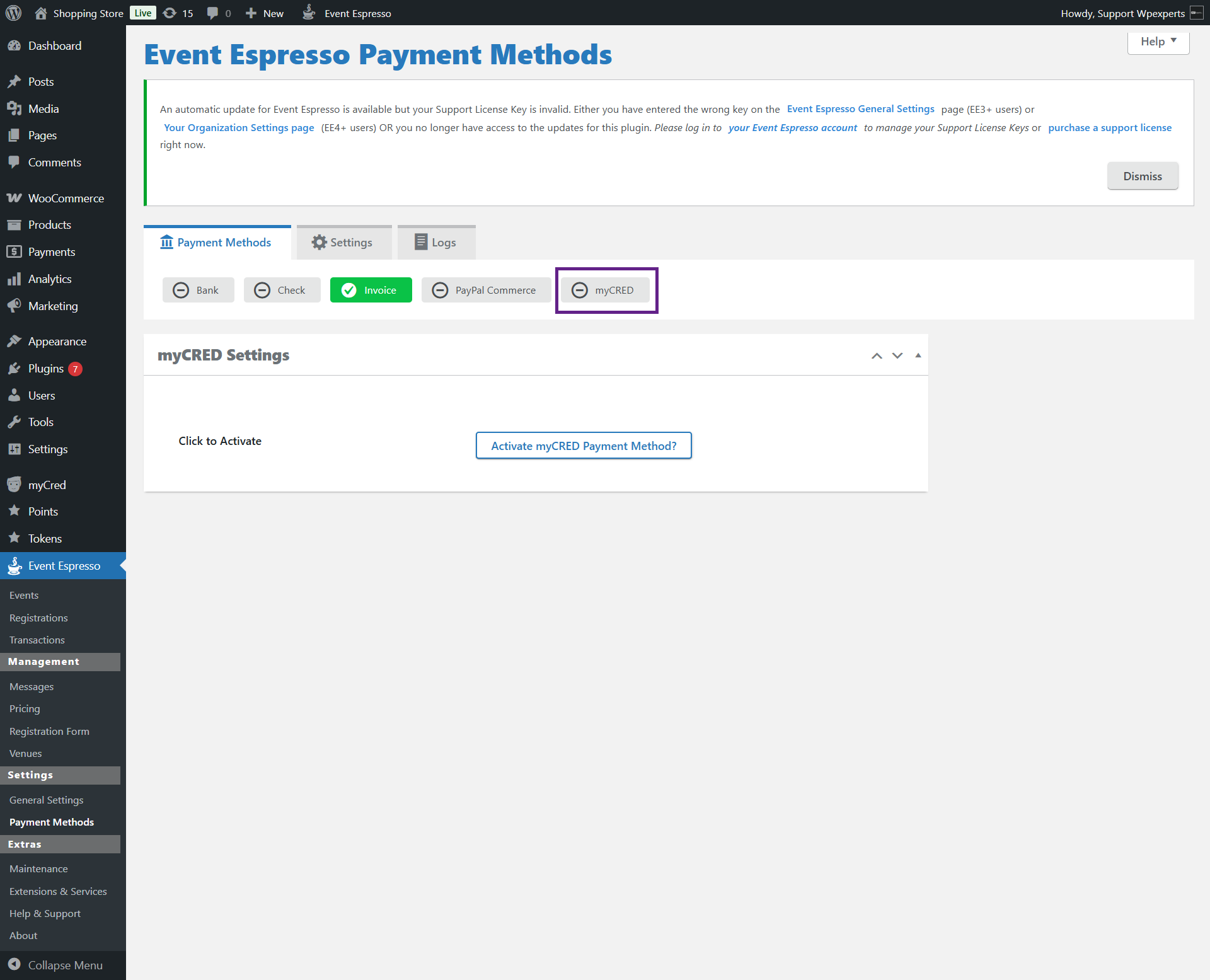Viewport: 1210px width, 980px height.
Task: Collapse the myCRED Settings panel with its triangle
Action: pyautogui.click(x=918, y=355)
